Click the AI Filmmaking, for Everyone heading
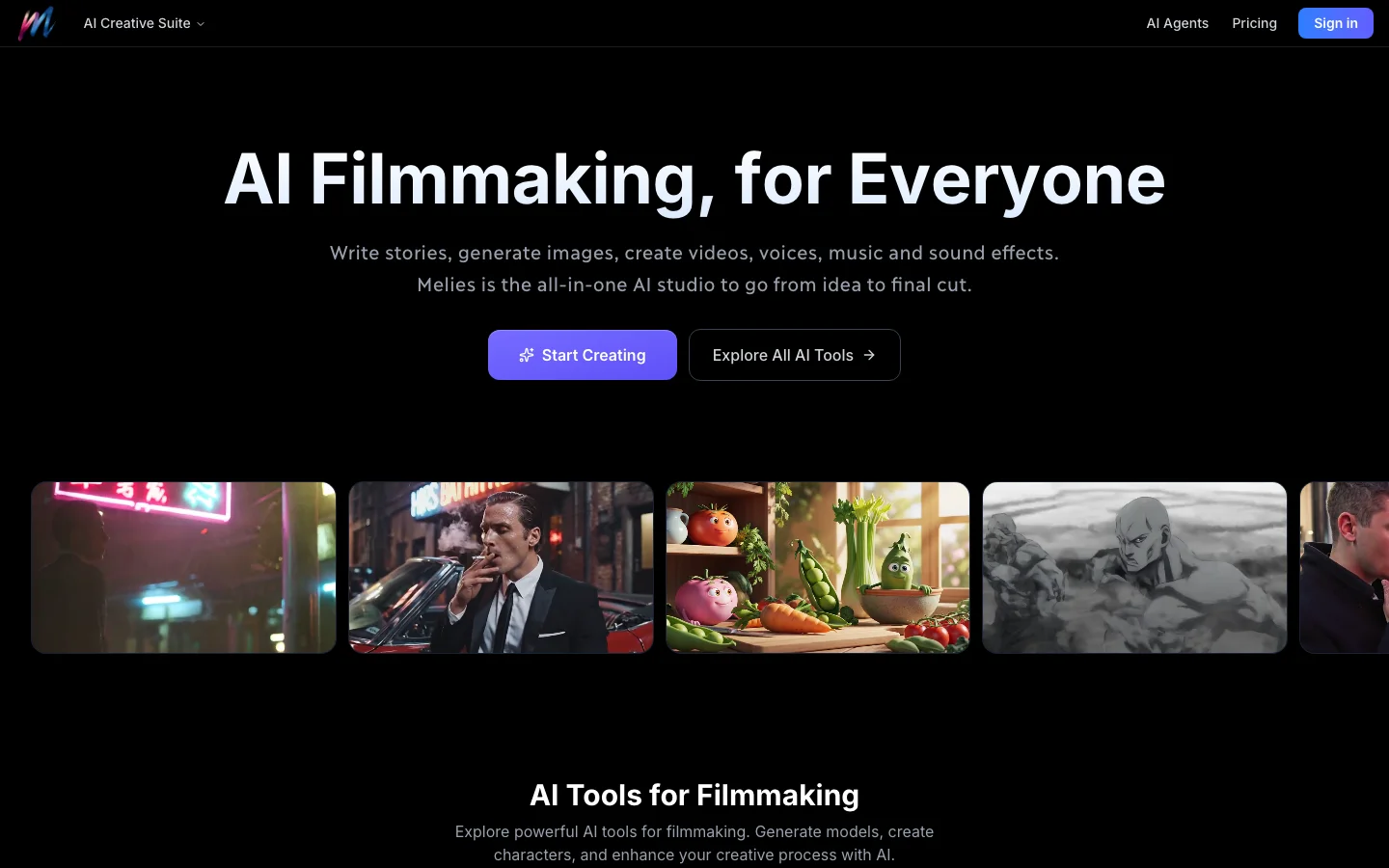Viewport: 1389px width, 868px height. pos(694,179)
